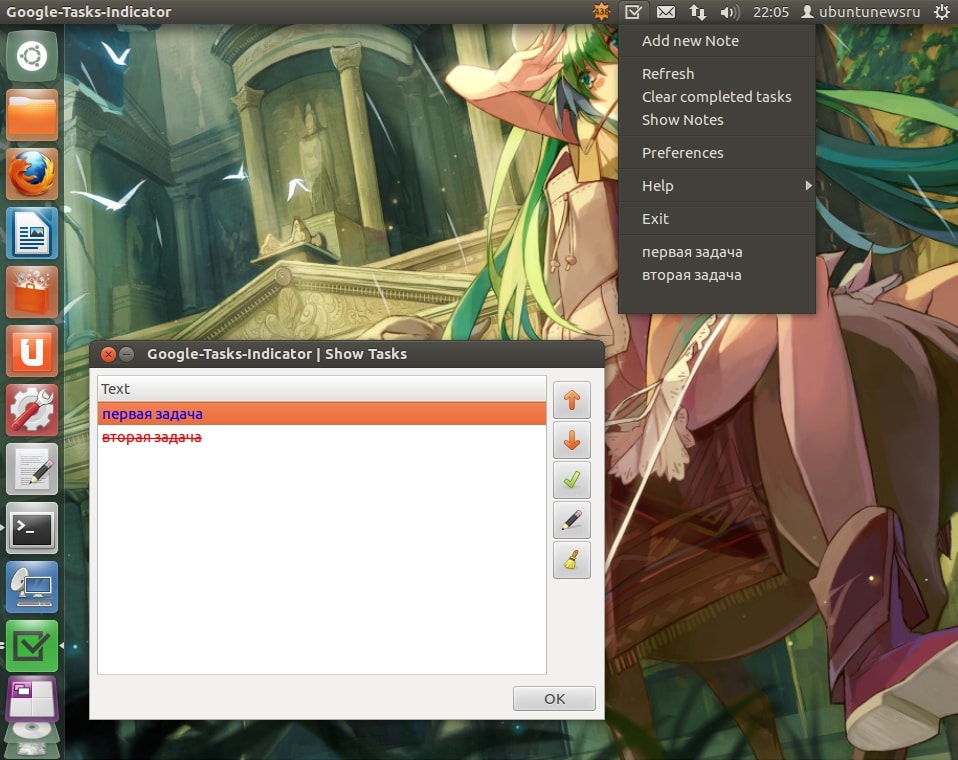Open the system power gear menu
The height and width of the screenshot is (760, 958).
(941, 12)
